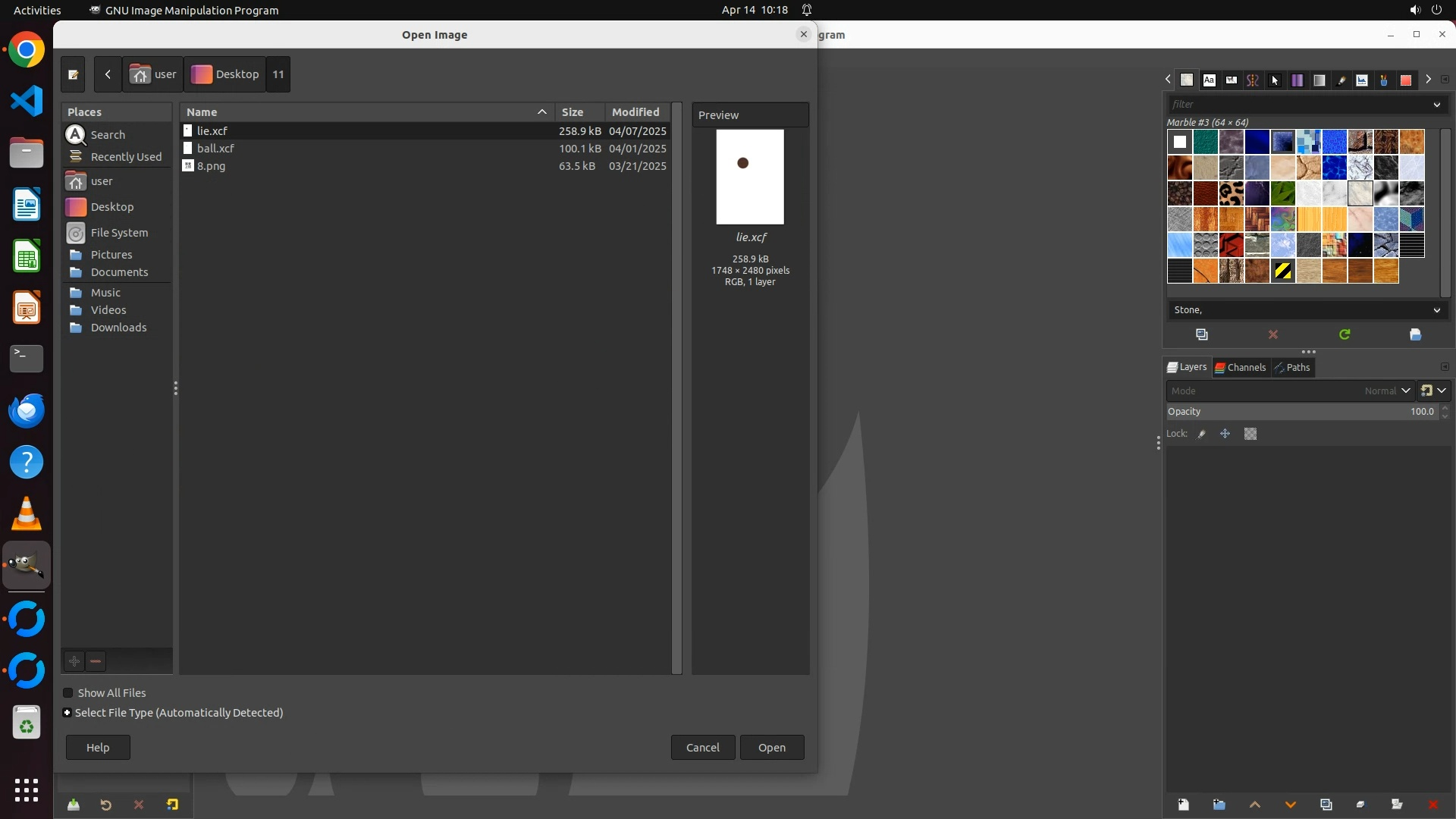Refresh patterns with the green arrow icon
Image resolution: width=1456 pixels, height=819 pixels.
1344,334
